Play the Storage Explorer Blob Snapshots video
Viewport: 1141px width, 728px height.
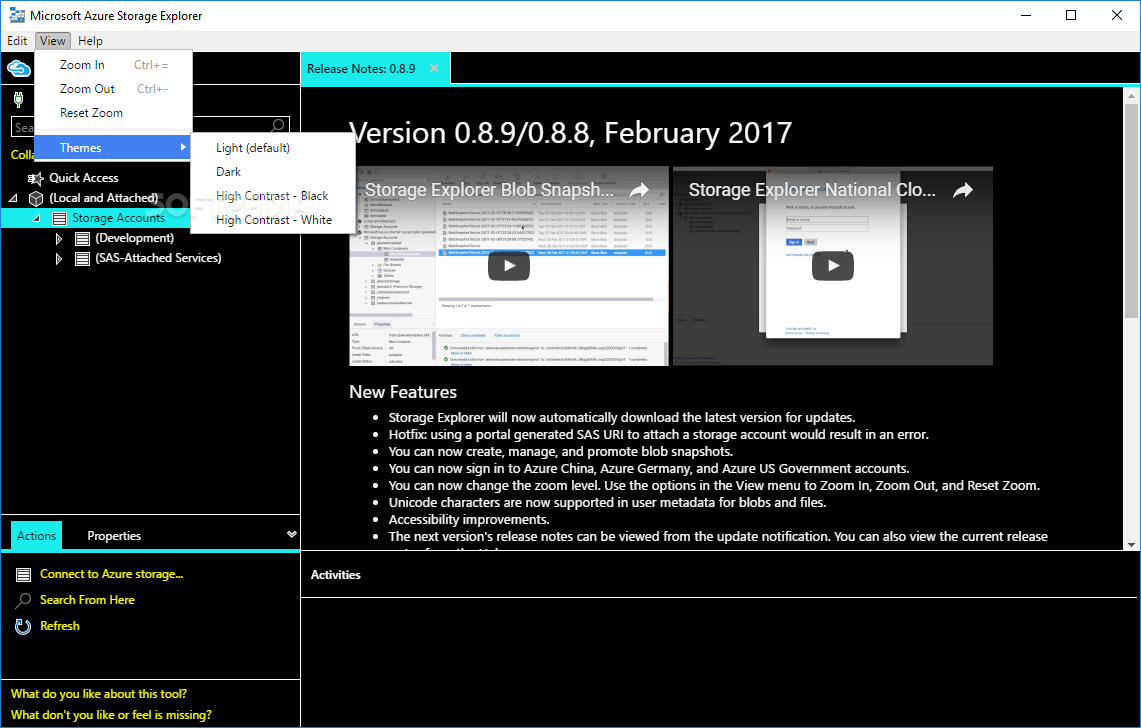pos(509,266)
